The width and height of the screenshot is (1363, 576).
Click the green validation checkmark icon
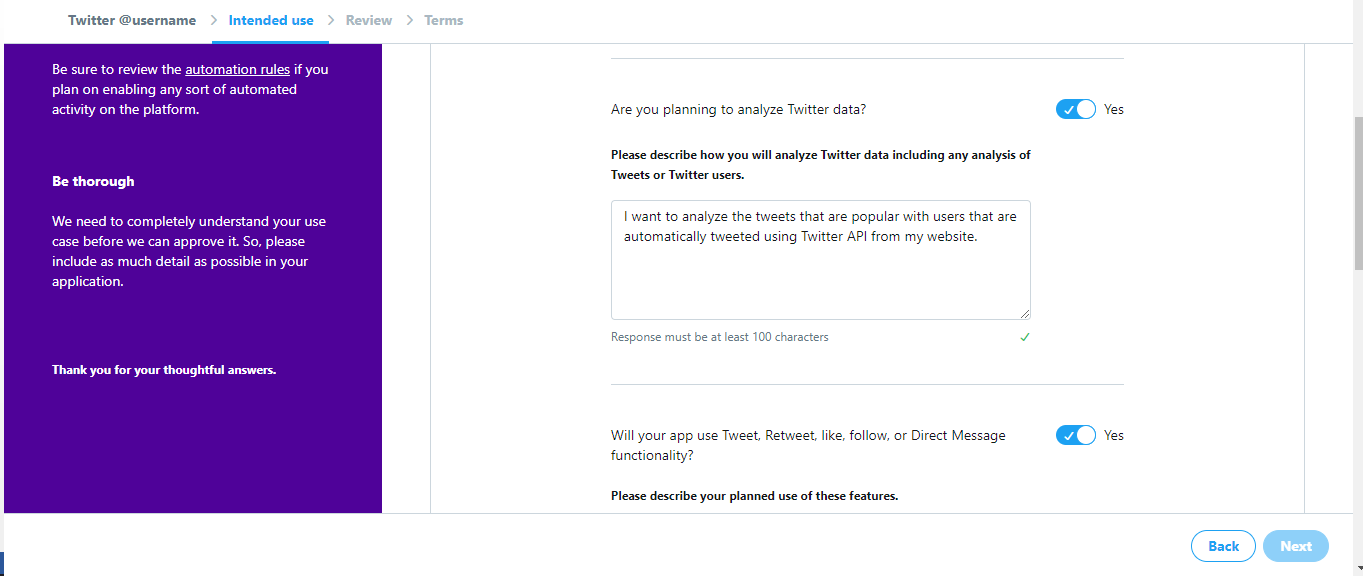pyautogui.click(x=1024, y=337)
